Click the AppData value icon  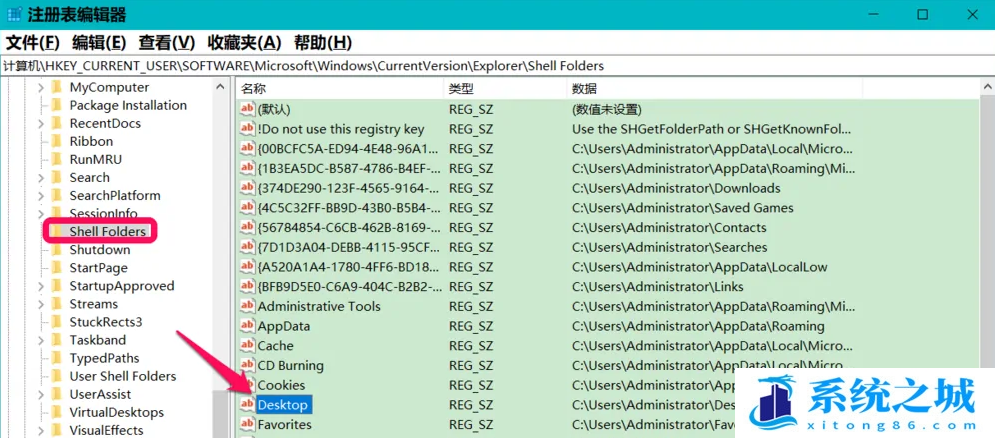coord(247,326)
